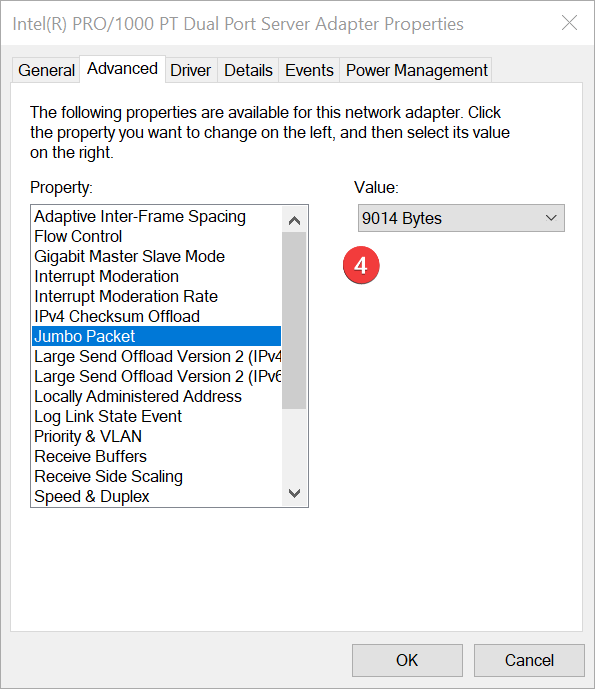595x689 pixels.
Task: Select IPv4 Checksum Offload property
Action: coord(156,316)
